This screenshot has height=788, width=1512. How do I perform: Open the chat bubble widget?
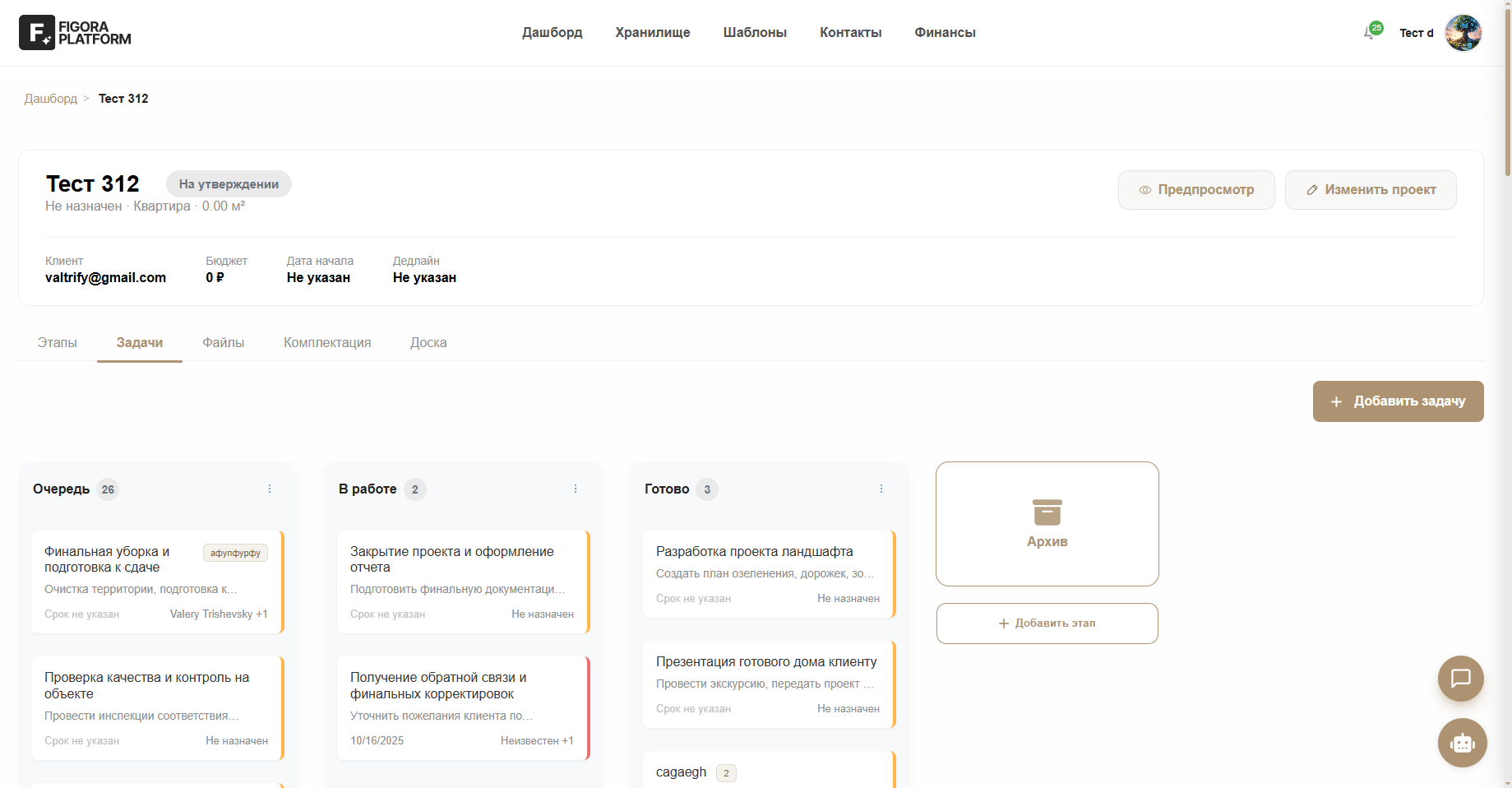coord(1461,679)
